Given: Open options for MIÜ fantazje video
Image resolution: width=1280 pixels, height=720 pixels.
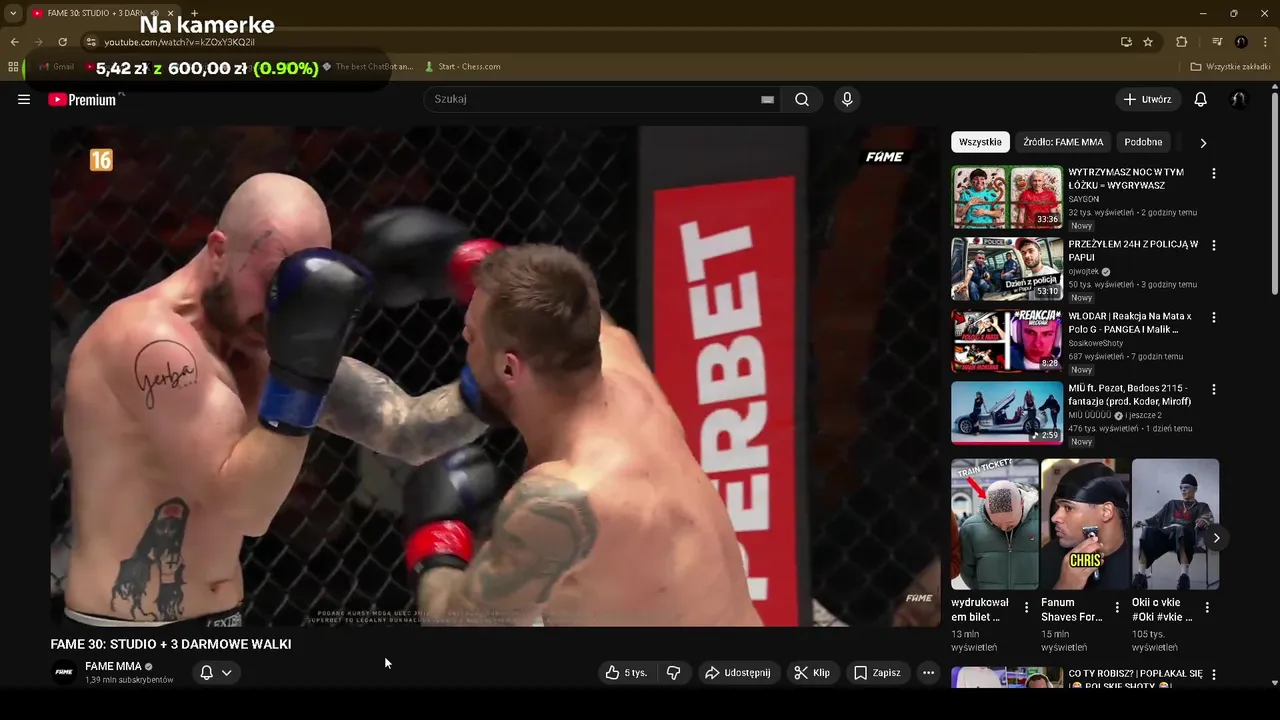Looking at the screenshot, I should point(1214,389).
